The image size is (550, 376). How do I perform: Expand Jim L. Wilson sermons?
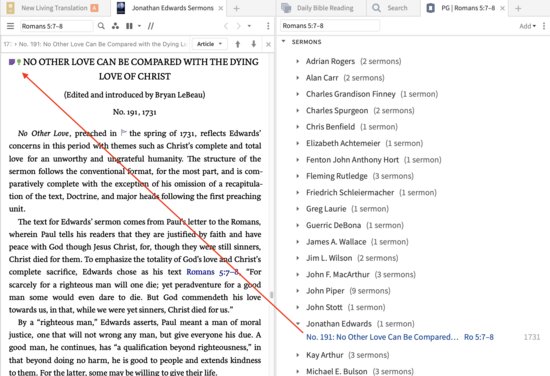[297, 258]
